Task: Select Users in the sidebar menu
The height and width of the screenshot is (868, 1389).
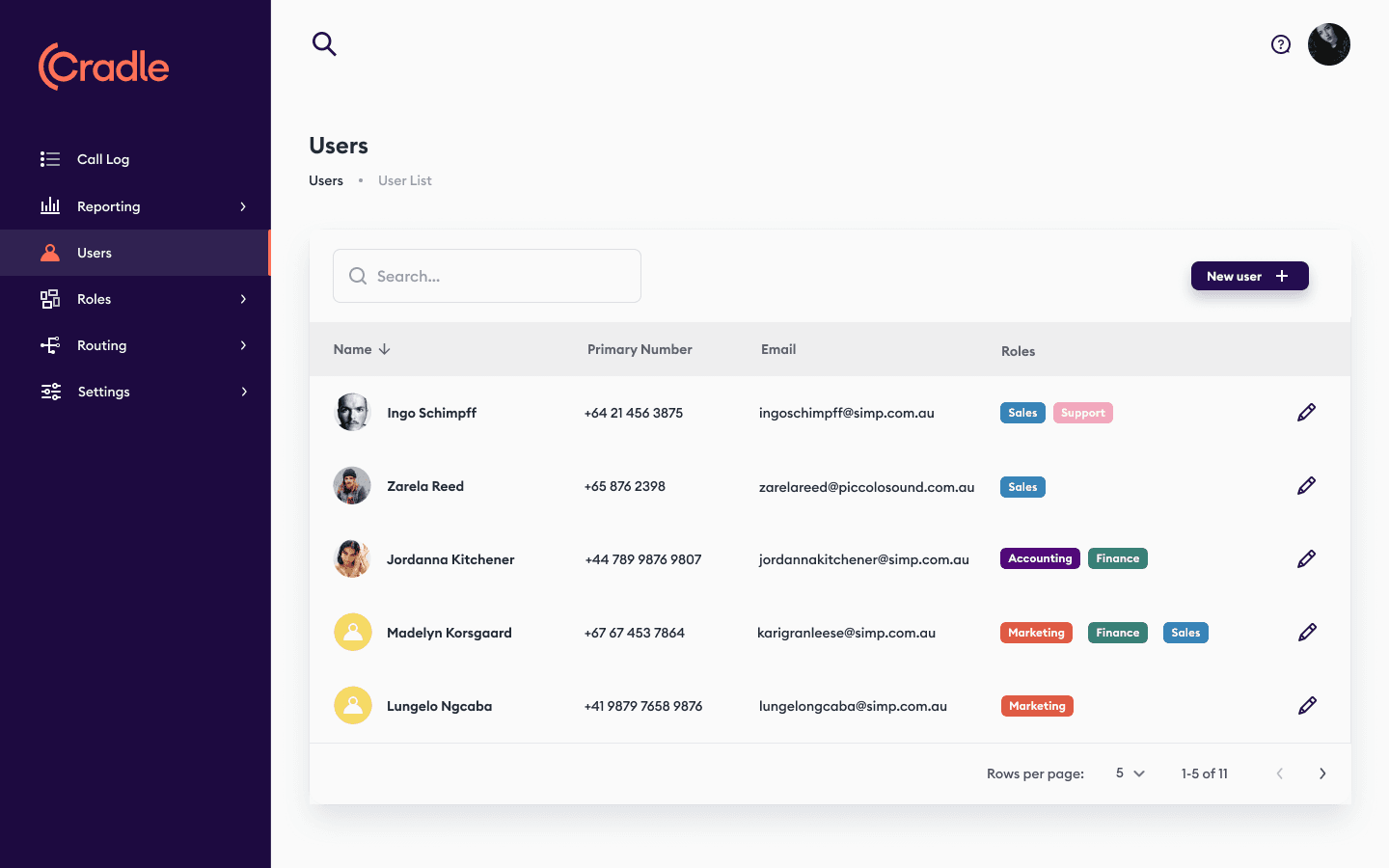Action: point(94,252)
